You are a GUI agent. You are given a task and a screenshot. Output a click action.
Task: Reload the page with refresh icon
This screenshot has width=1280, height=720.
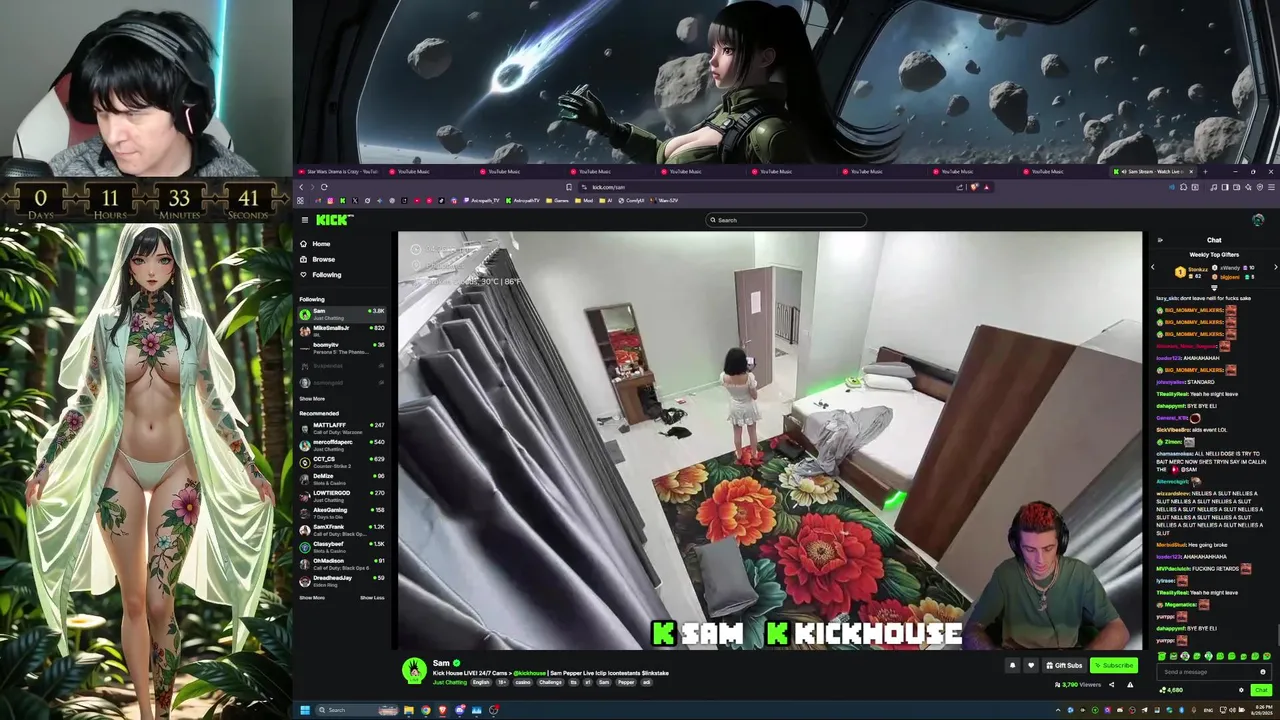click(324, 187)
